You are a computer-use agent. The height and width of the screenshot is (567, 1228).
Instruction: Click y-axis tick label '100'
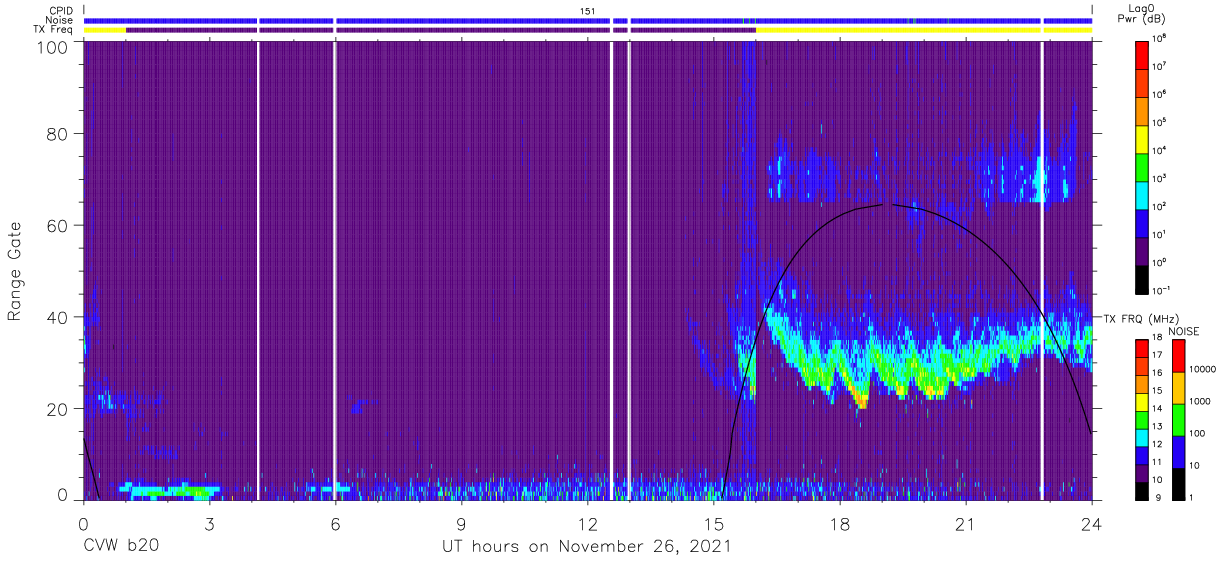tap(53, 47)
